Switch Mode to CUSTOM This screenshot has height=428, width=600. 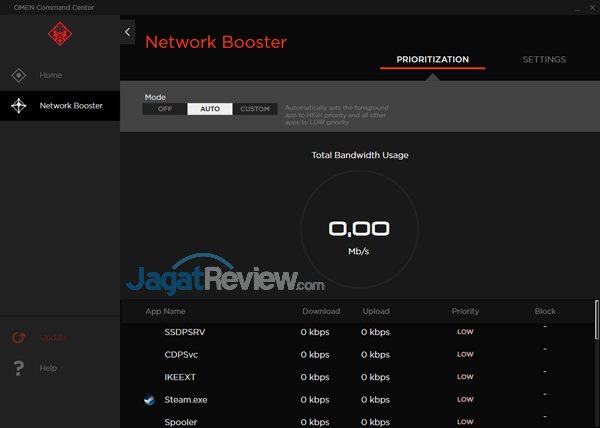(255, 109)
